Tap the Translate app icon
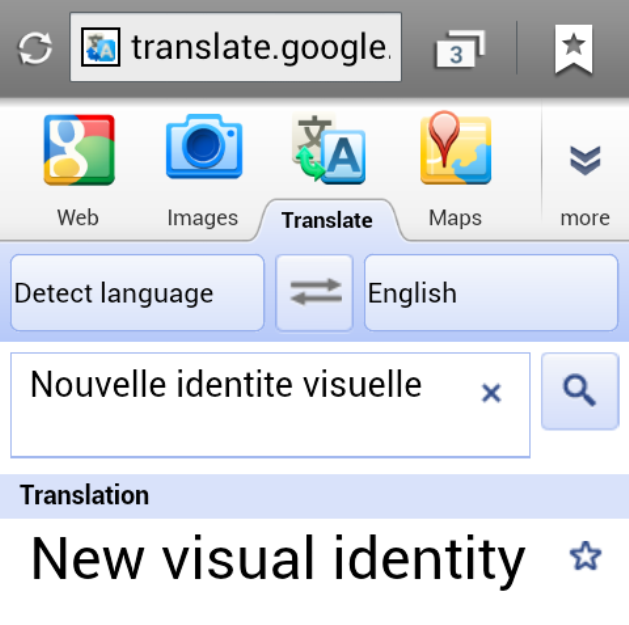This screenshot has height=625, width=629. 329,148
